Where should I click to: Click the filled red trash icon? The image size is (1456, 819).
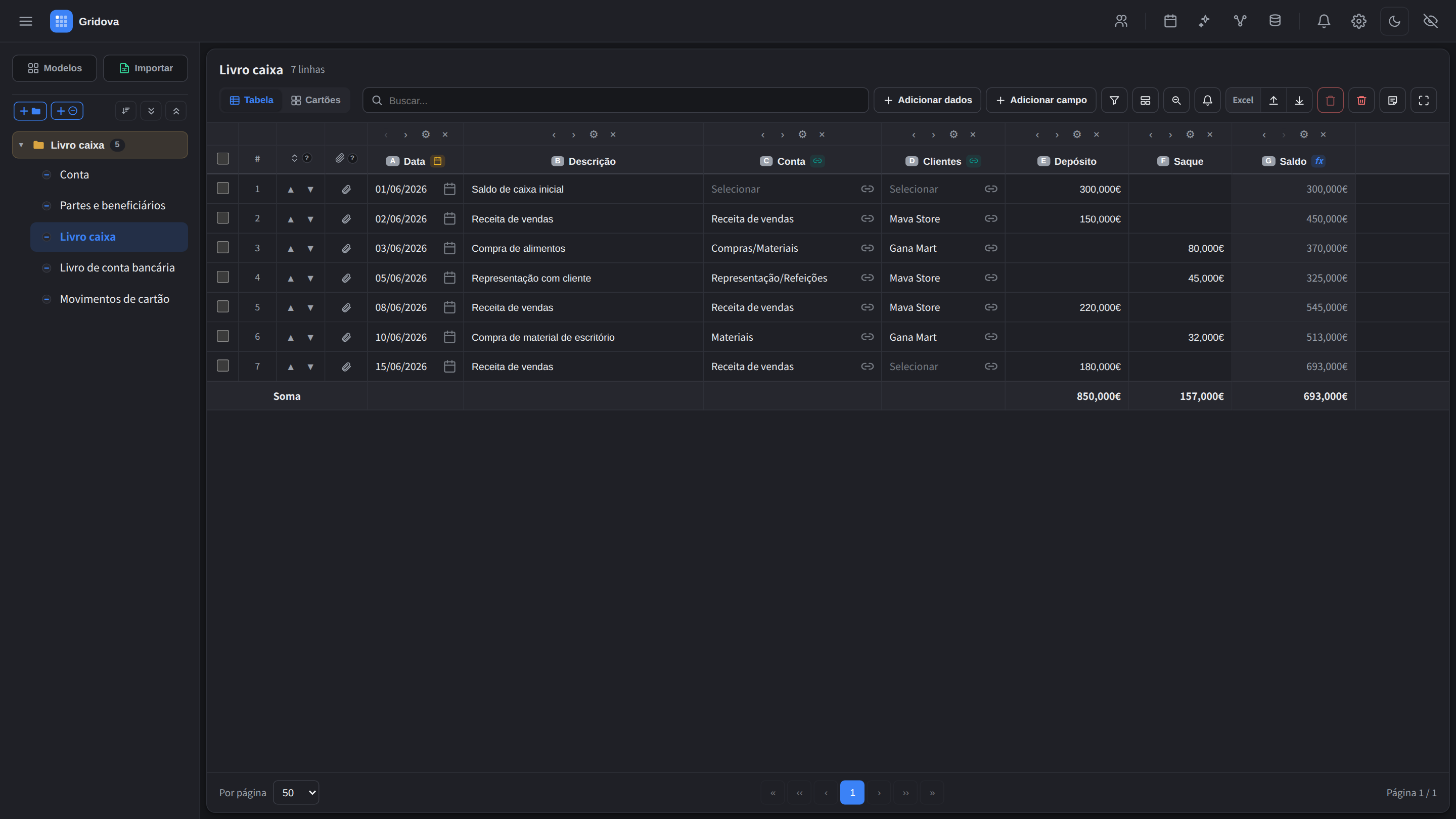(1361, 100)
